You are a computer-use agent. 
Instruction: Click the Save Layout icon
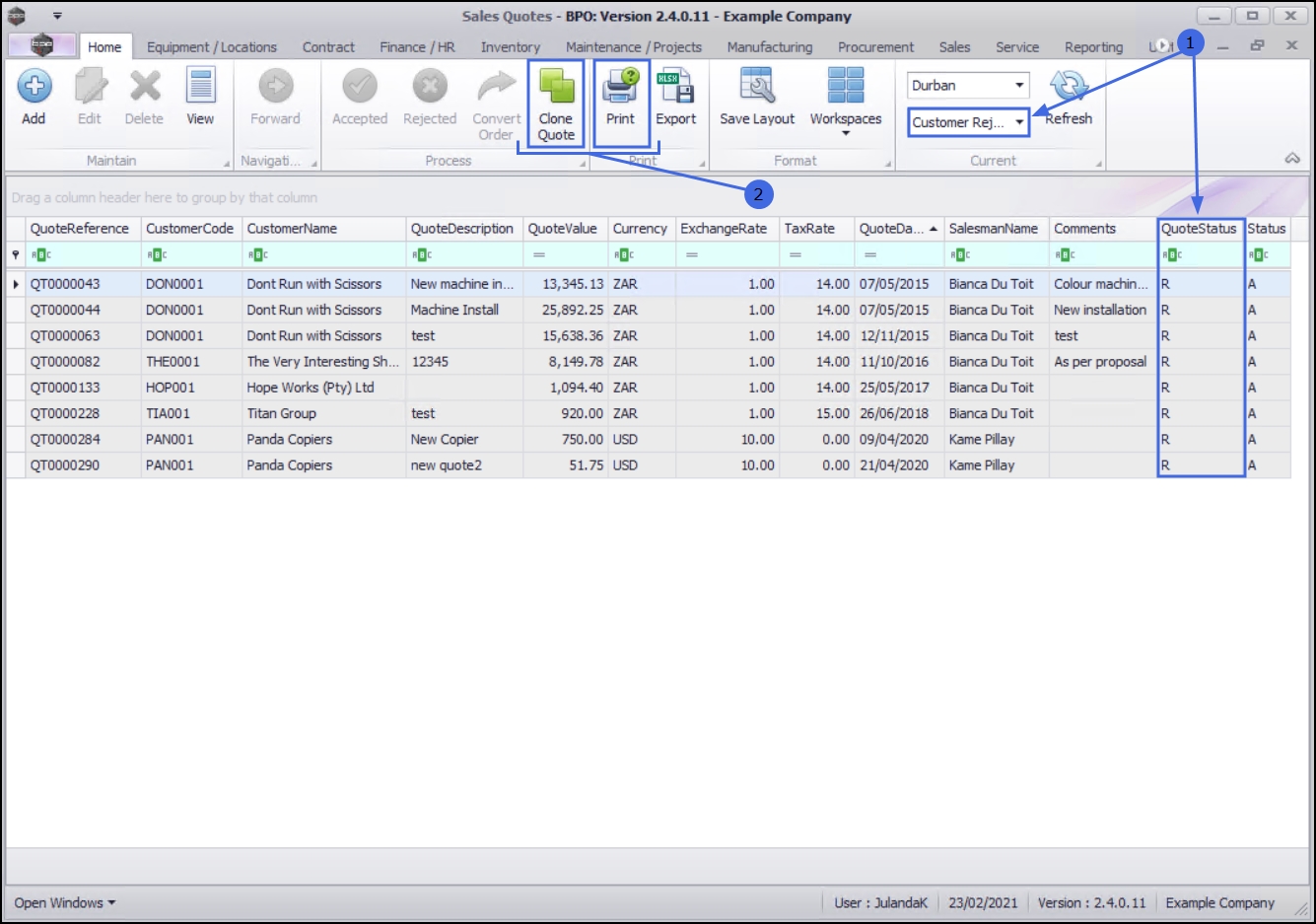757,87
